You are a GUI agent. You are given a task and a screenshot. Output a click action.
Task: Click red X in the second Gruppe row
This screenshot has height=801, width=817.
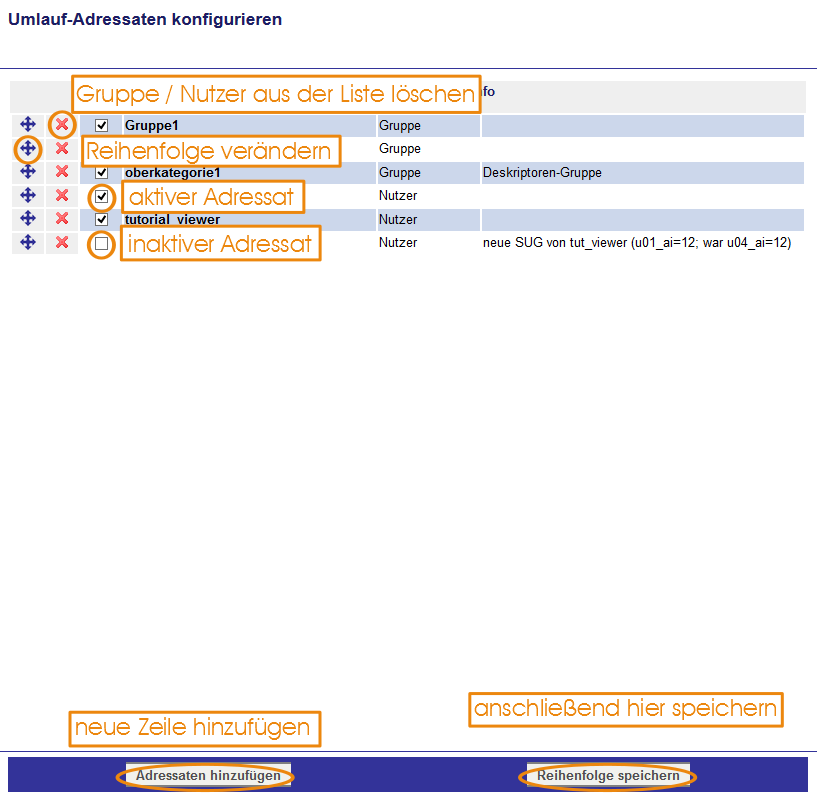[x=62, y=149]
